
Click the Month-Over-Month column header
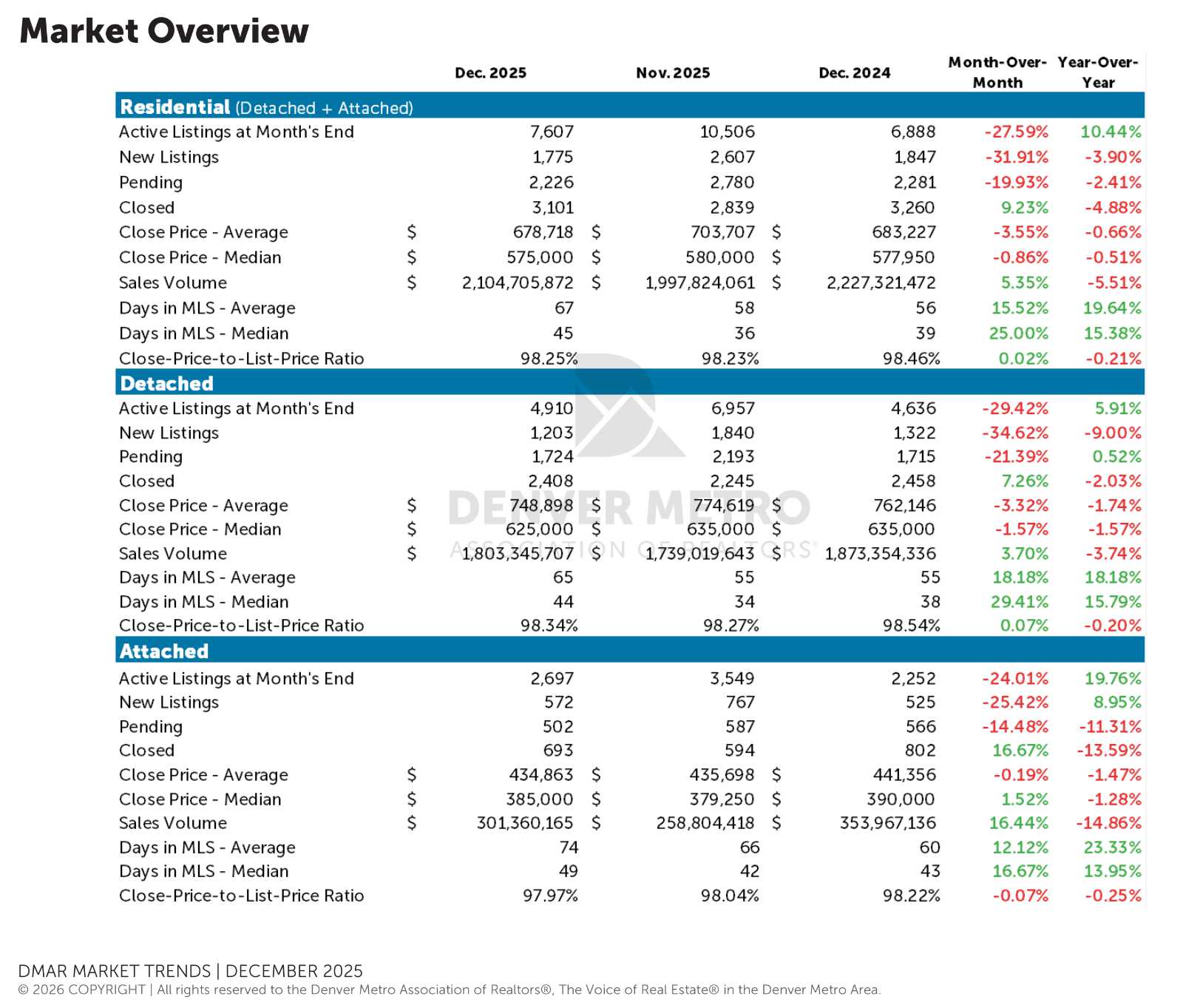point(997,72)
